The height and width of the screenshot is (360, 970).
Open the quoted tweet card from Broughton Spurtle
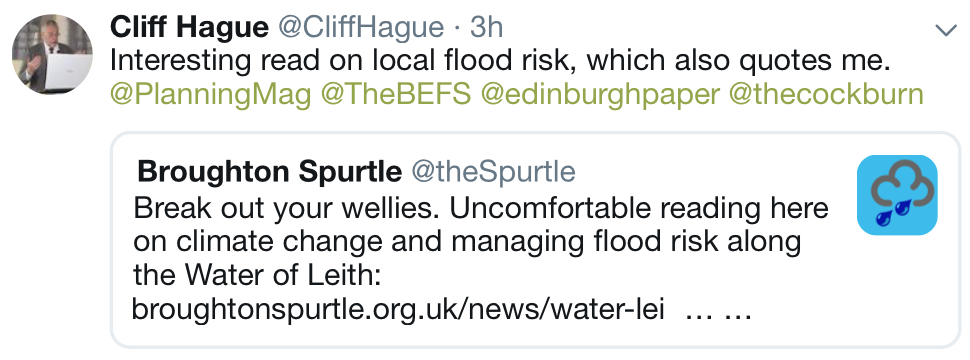click(x=536, y=239)
